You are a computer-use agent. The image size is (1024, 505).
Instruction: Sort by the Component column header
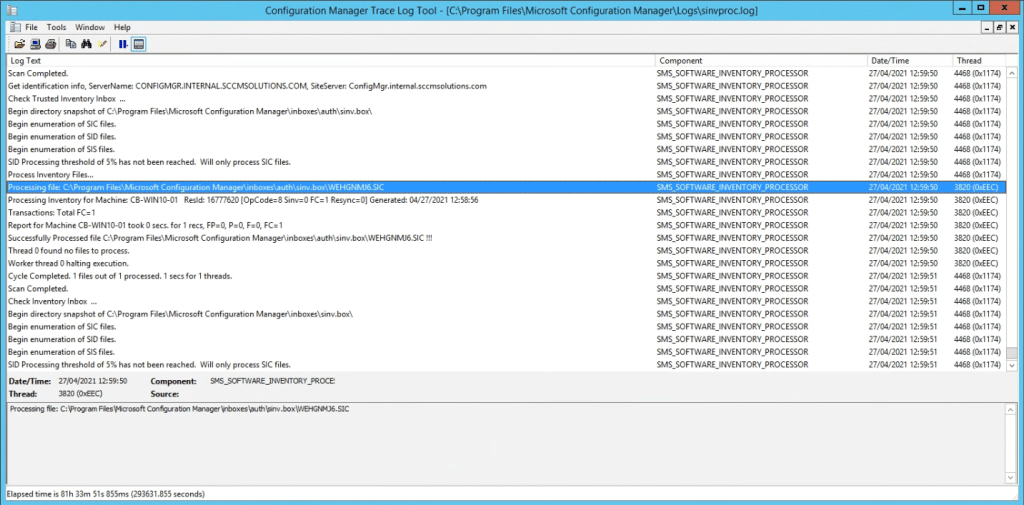coord(760,61)
